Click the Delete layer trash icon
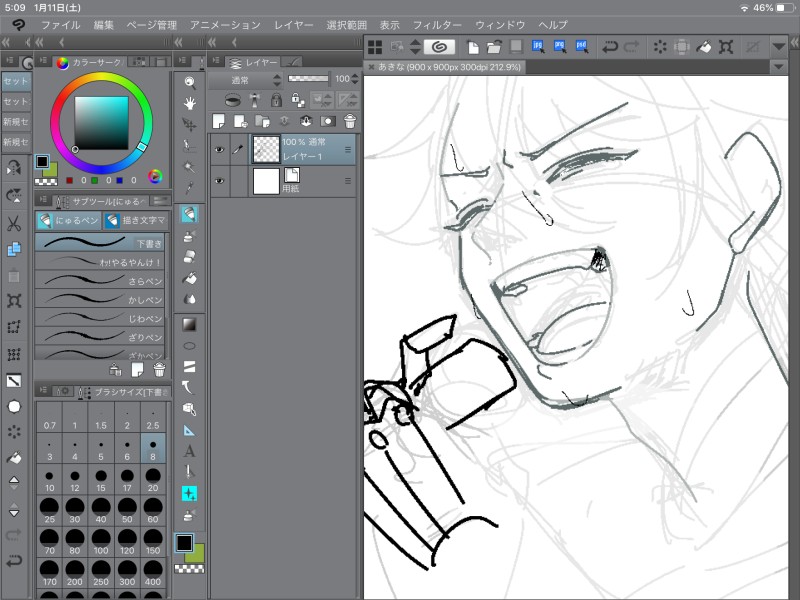 (349, 121)
